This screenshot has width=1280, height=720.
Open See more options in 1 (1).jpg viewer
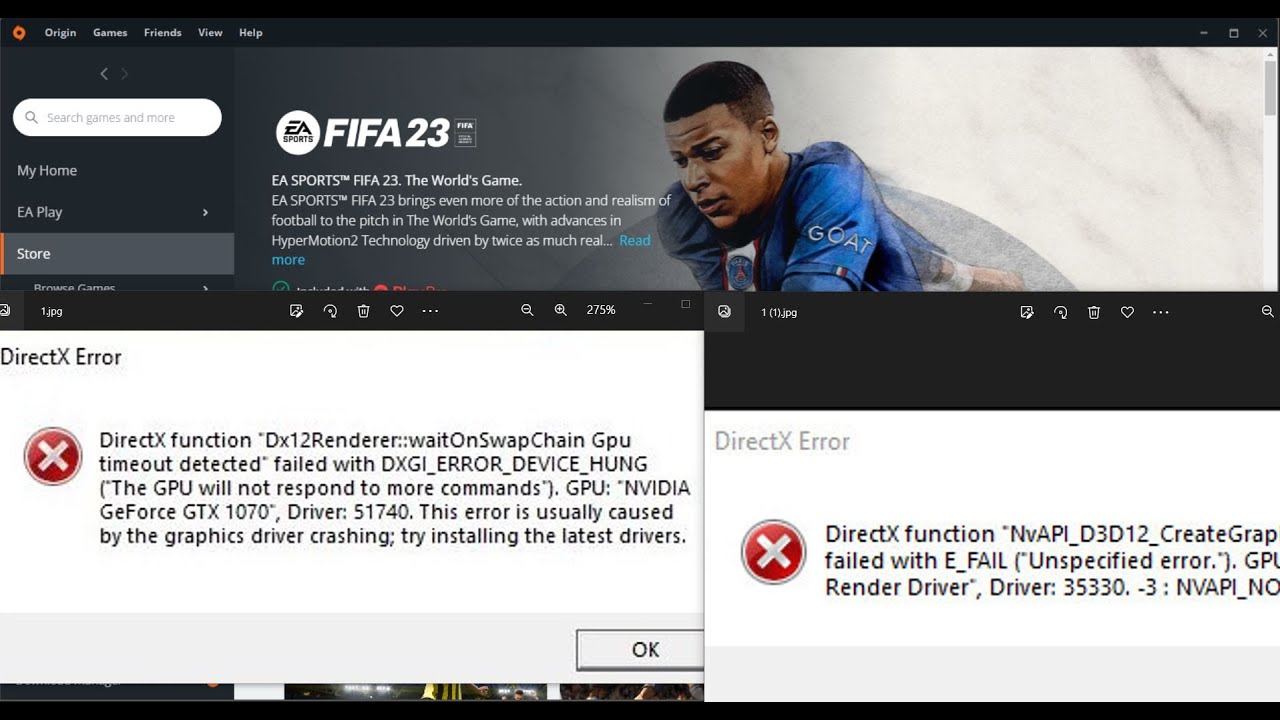point(1161,312)
